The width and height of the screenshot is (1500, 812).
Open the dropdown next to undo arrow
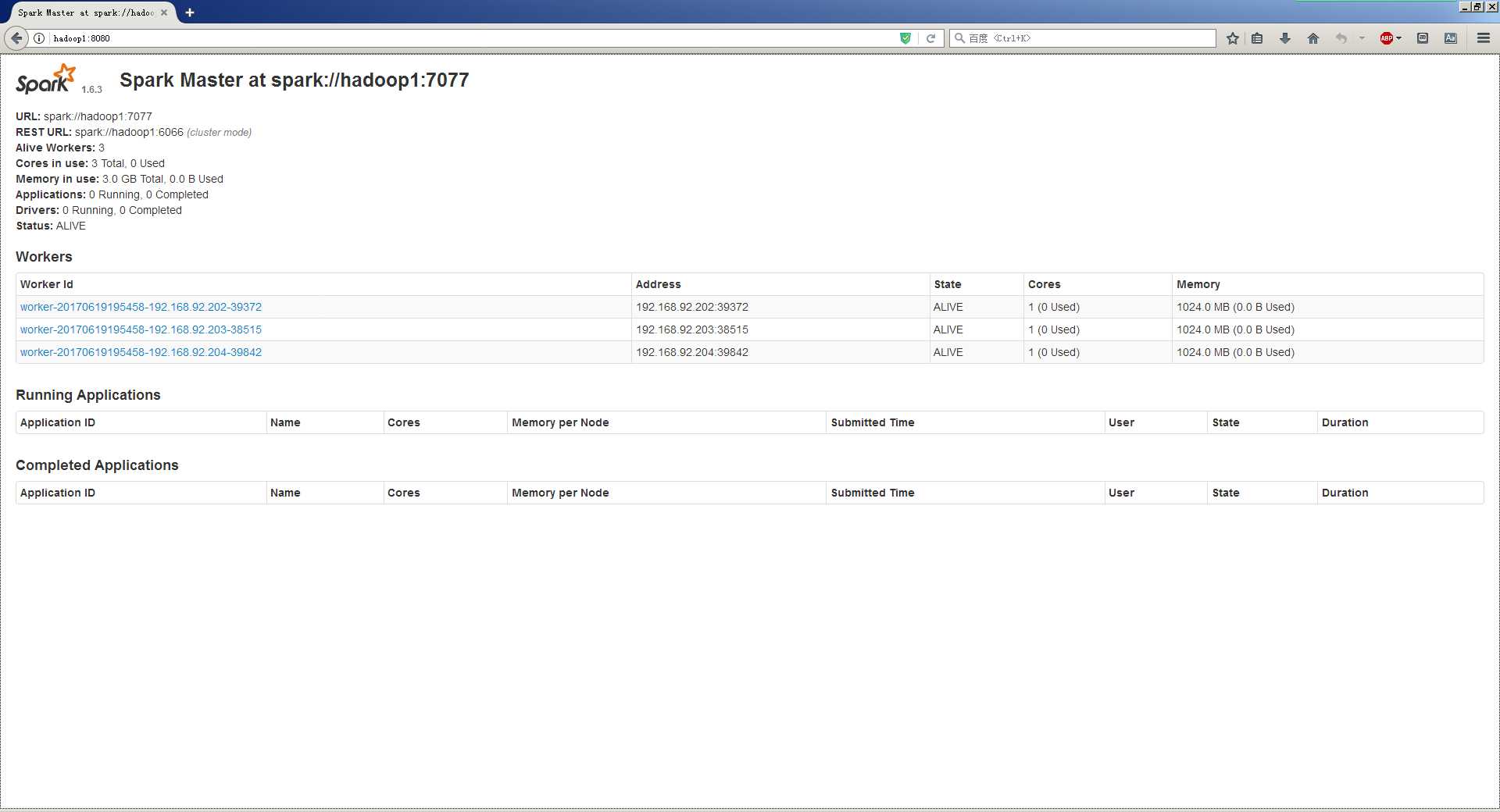point(1362,38)
